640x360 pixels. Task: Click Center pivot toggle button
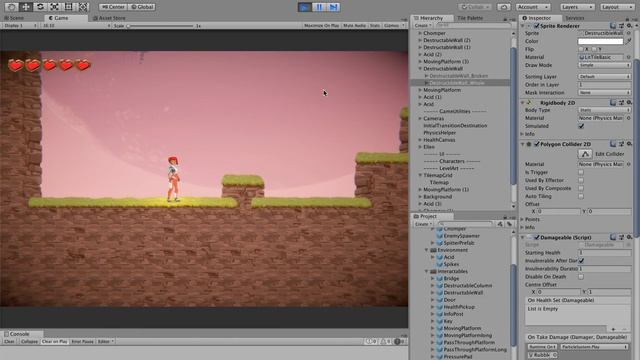(113, 7)
